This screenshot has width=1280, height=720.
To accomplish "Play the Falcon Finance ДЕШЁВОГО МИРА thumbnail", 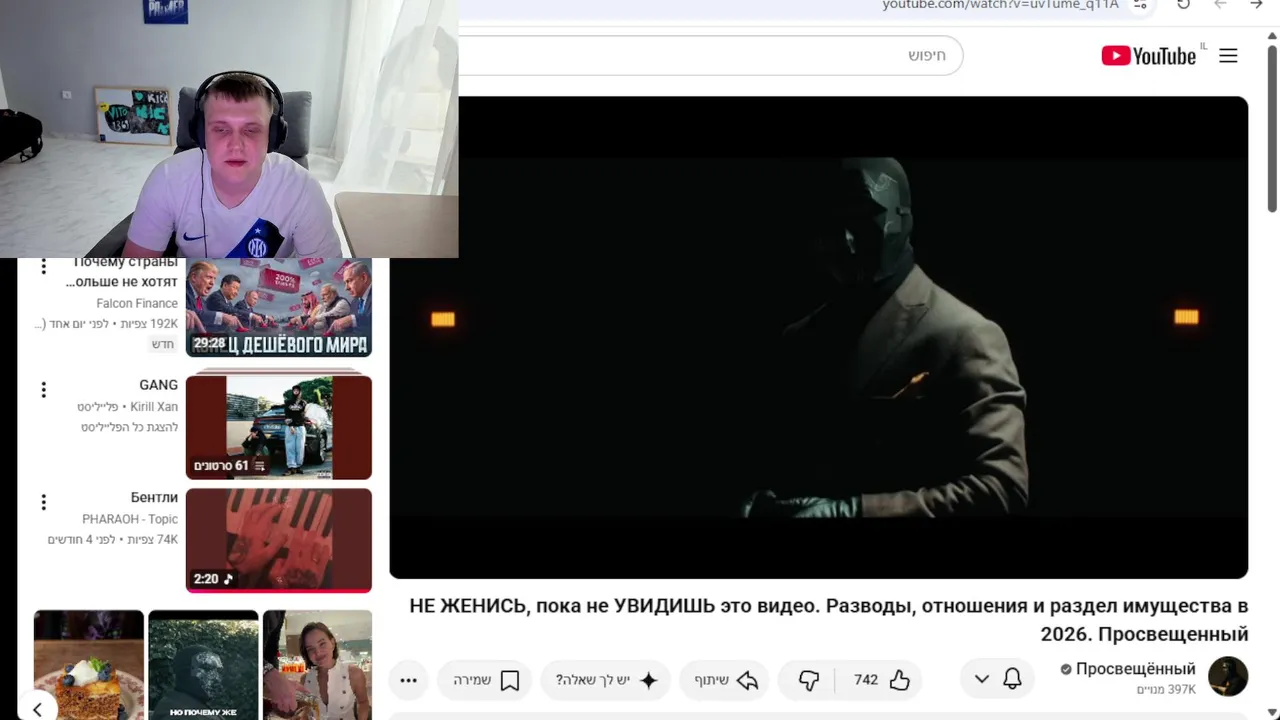I will point(279,307).
